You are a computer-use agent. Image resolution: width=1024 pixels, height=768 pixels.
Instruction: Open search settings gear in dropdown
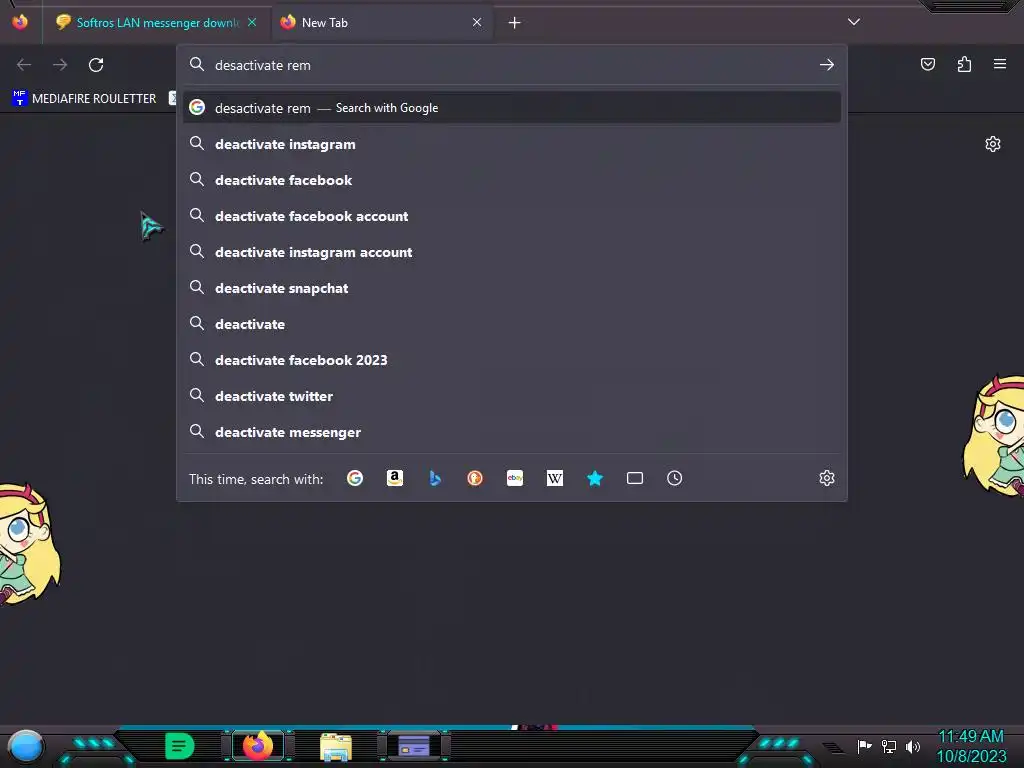pos(827,478)
